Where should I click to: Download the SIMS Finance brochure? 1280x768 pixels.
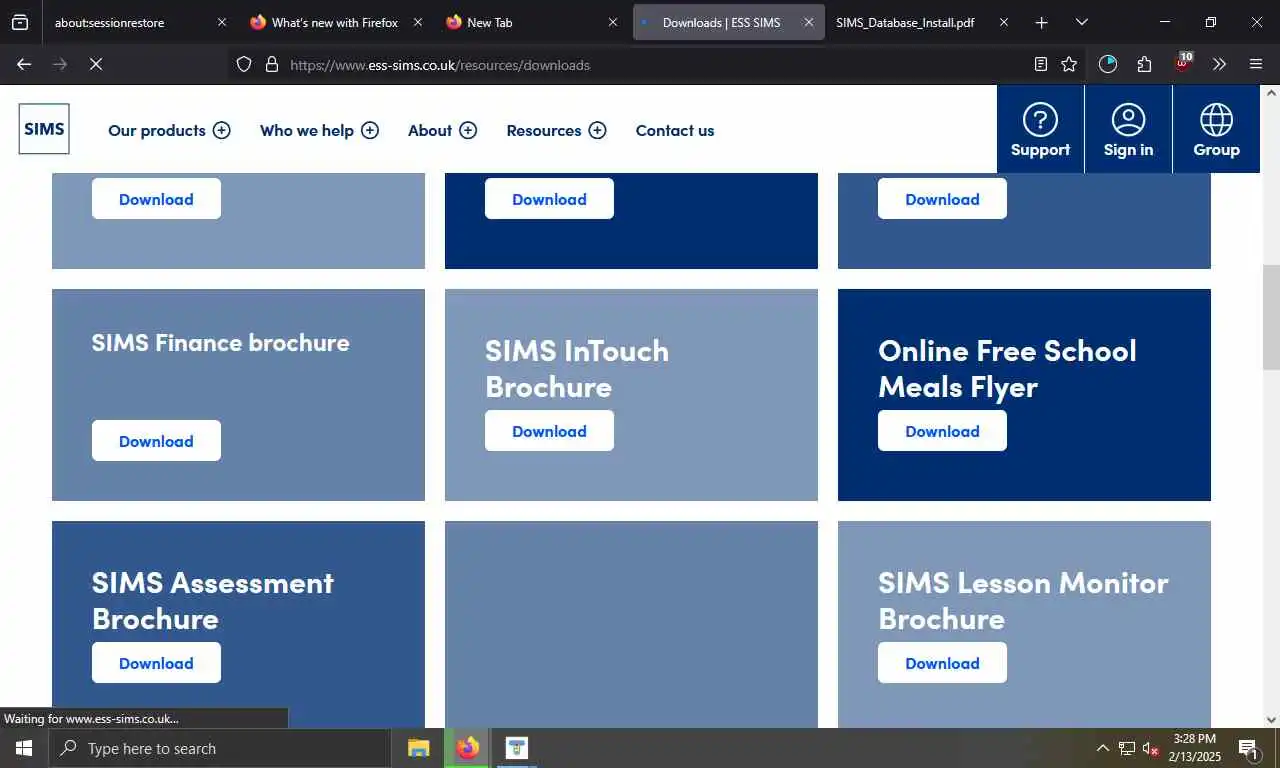click(156, 441)
